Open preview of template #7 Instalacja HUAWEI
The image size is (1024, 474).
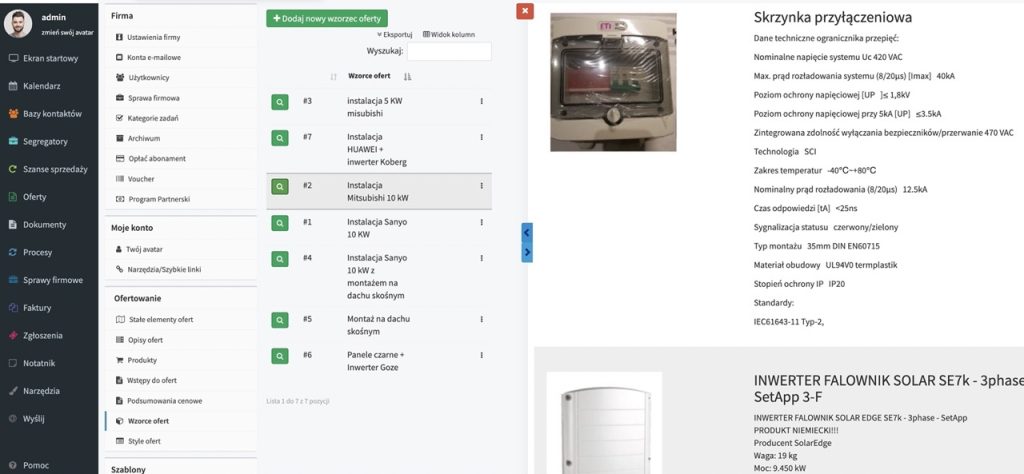(x=280, y=138)
